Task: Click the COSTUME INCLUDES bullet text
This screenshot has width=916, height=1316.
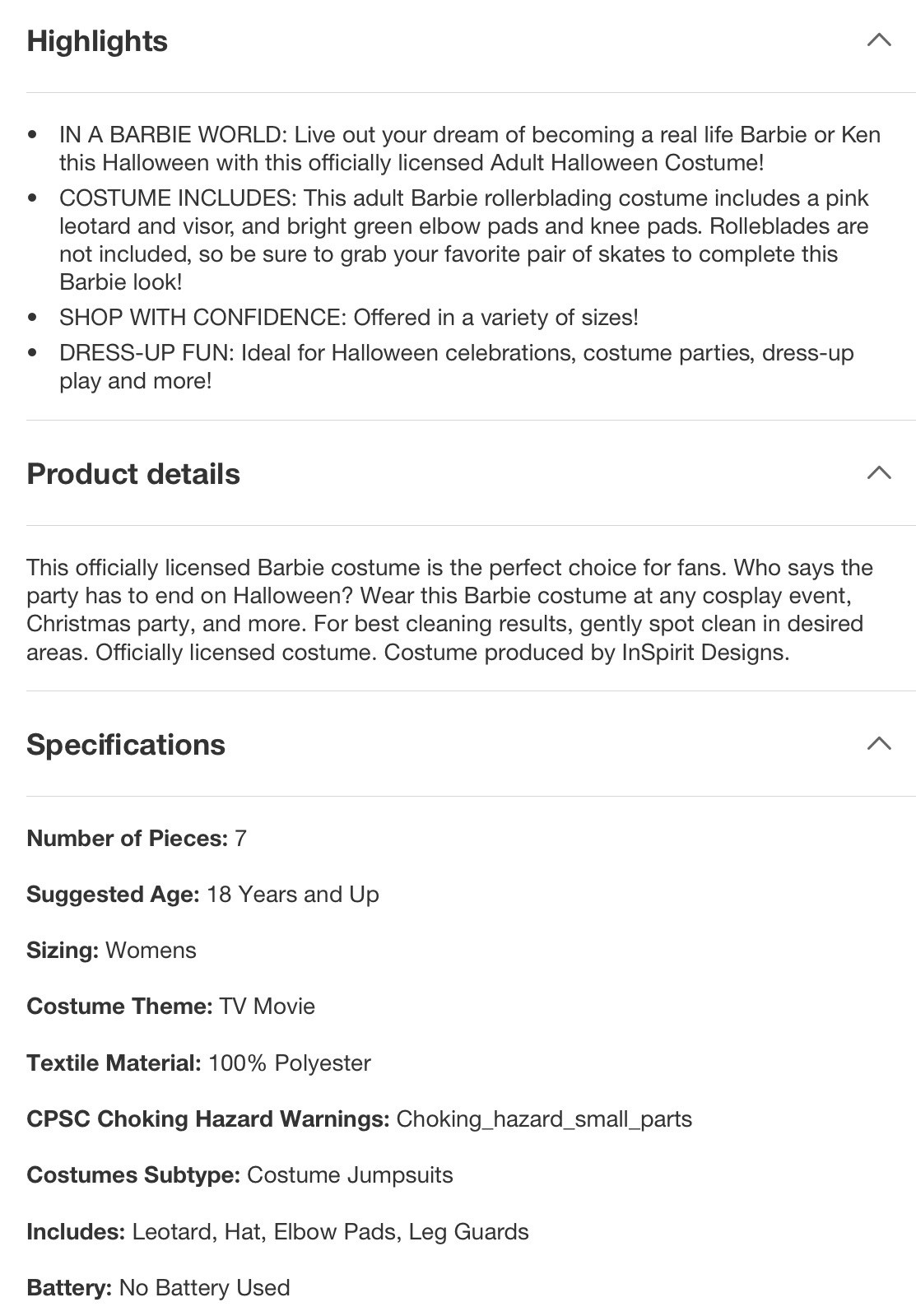Action: coord(463,239)
